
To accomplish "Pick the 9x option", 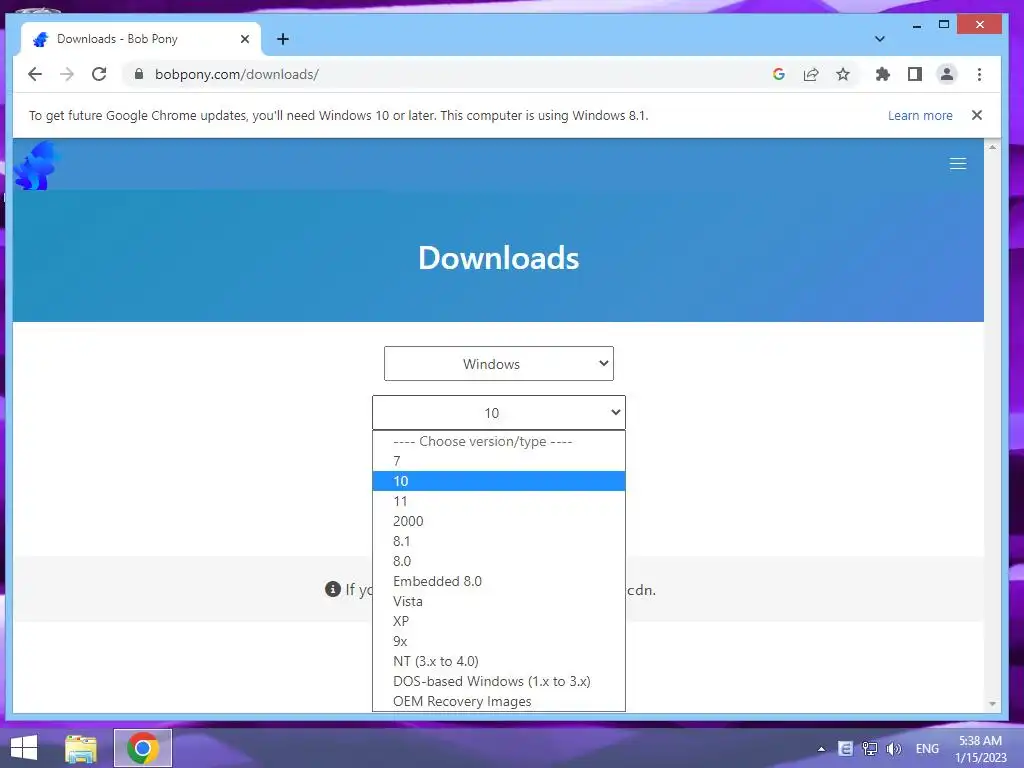I will (x=499, y=641).
